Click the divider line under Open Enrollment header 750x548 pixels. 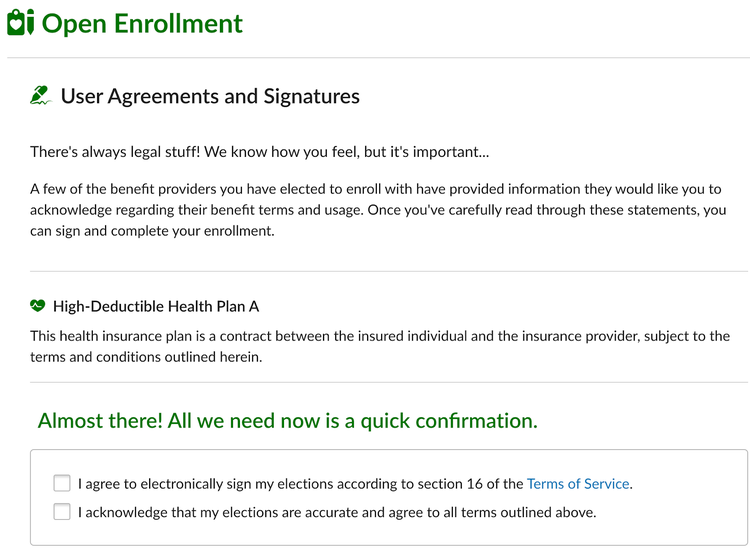point(378,58)
